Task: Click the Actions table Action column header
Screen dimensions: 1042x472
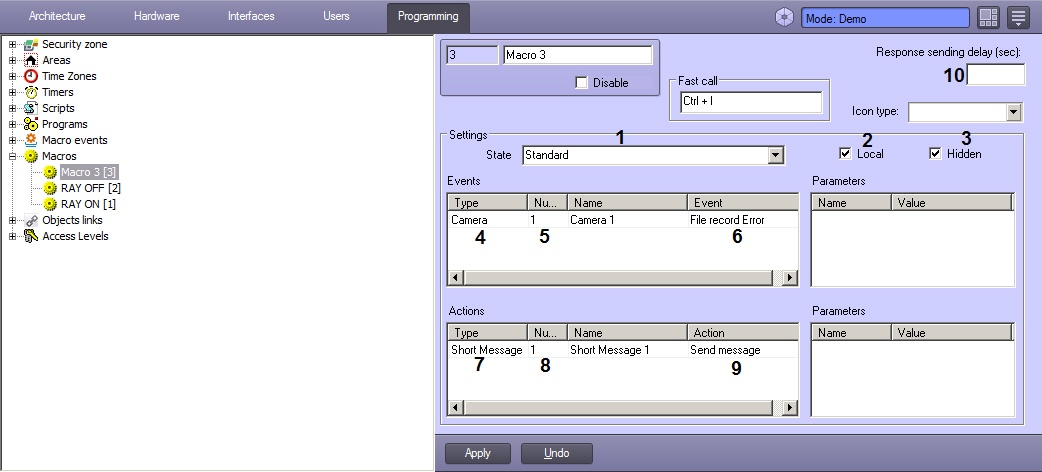Action: point(743,333)
